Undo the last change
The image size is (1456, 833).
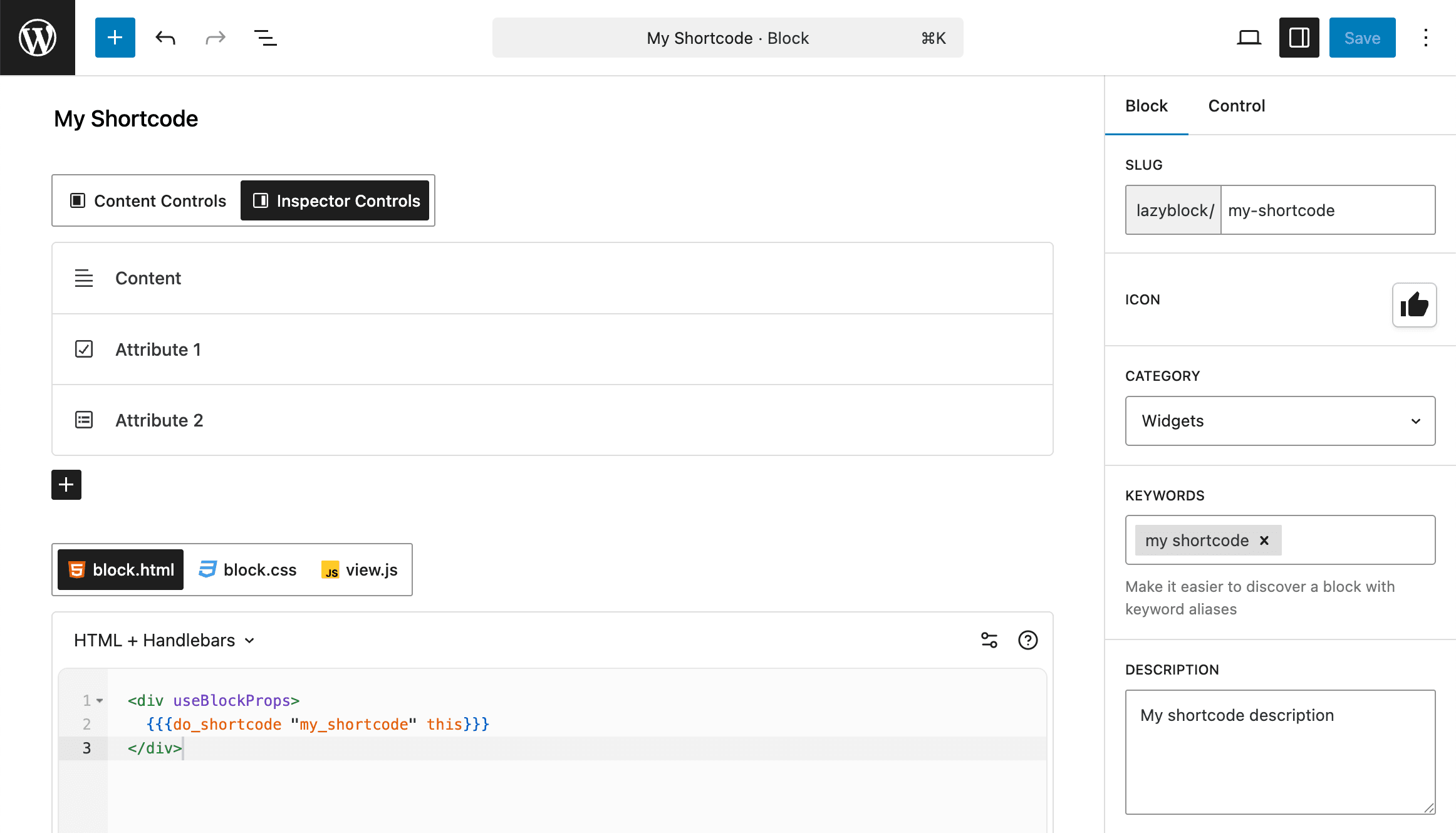coord(165,38)
